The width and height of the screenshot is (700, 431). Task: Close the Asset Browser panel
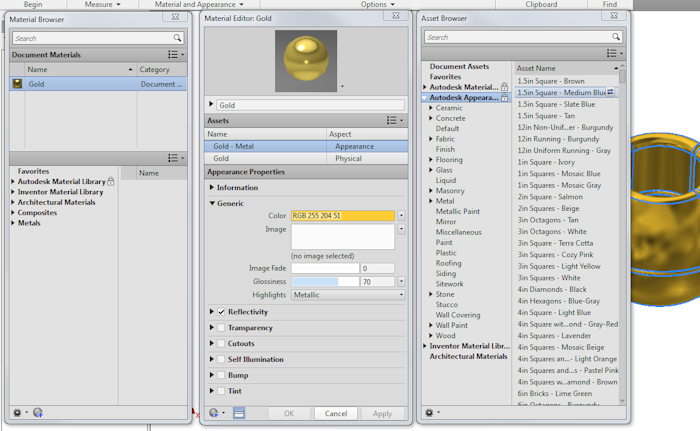tap(614, 16)
